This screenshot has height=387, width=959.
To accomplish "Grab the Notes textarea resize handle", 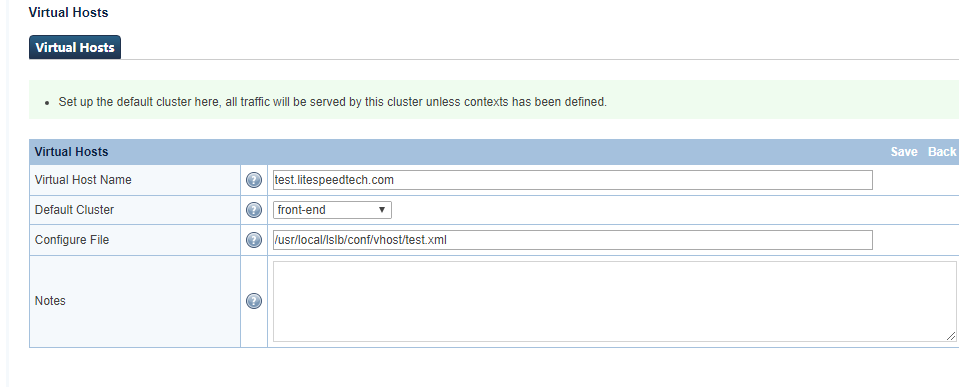I will pos(950,336).
